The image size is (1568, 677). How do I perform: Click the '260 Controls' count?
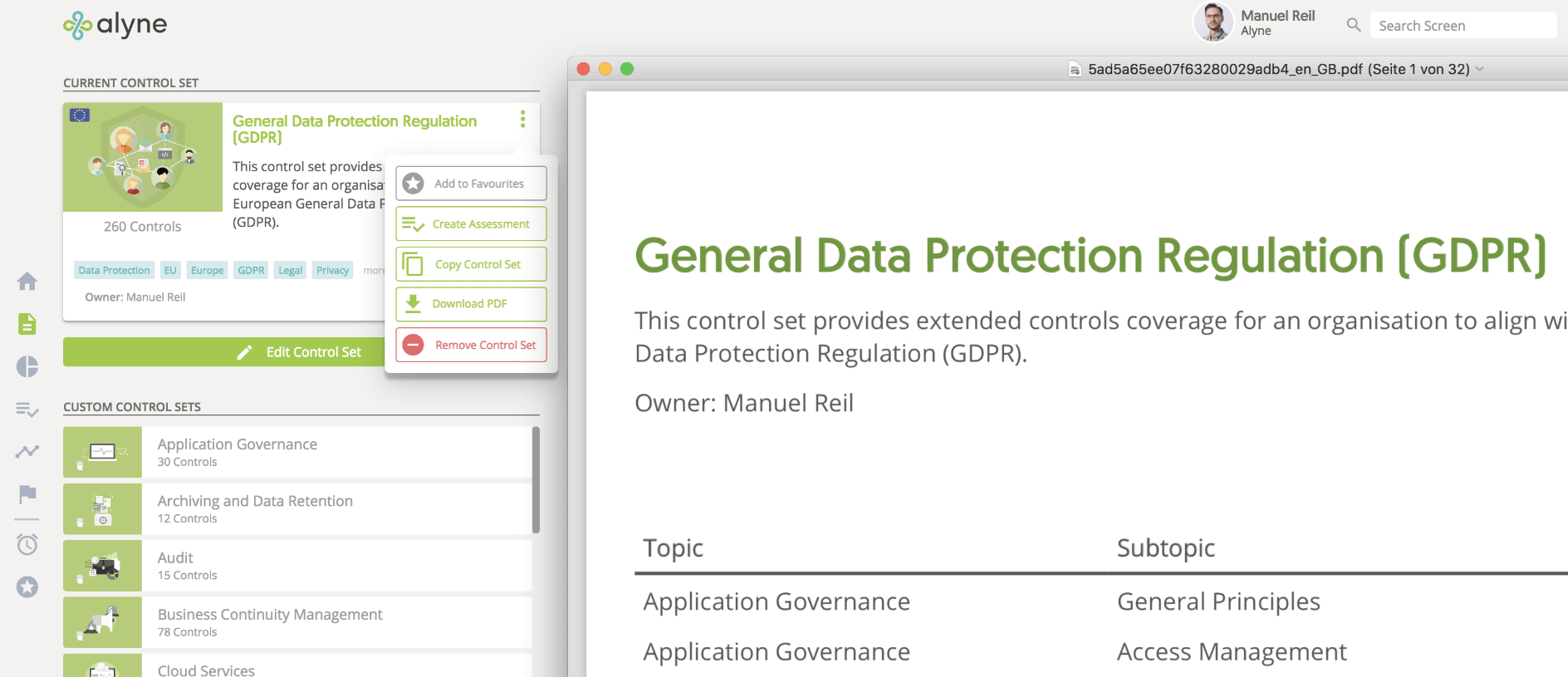142,227
